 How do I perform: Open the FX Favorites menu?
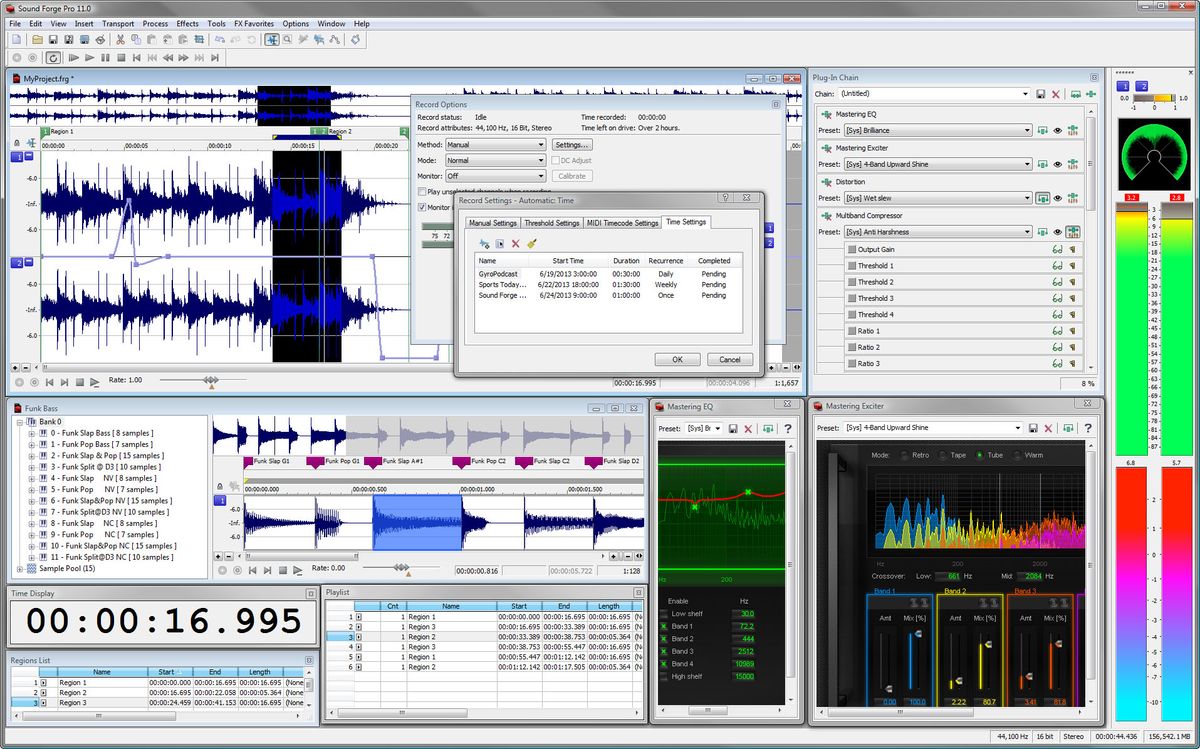coord(252,23)
